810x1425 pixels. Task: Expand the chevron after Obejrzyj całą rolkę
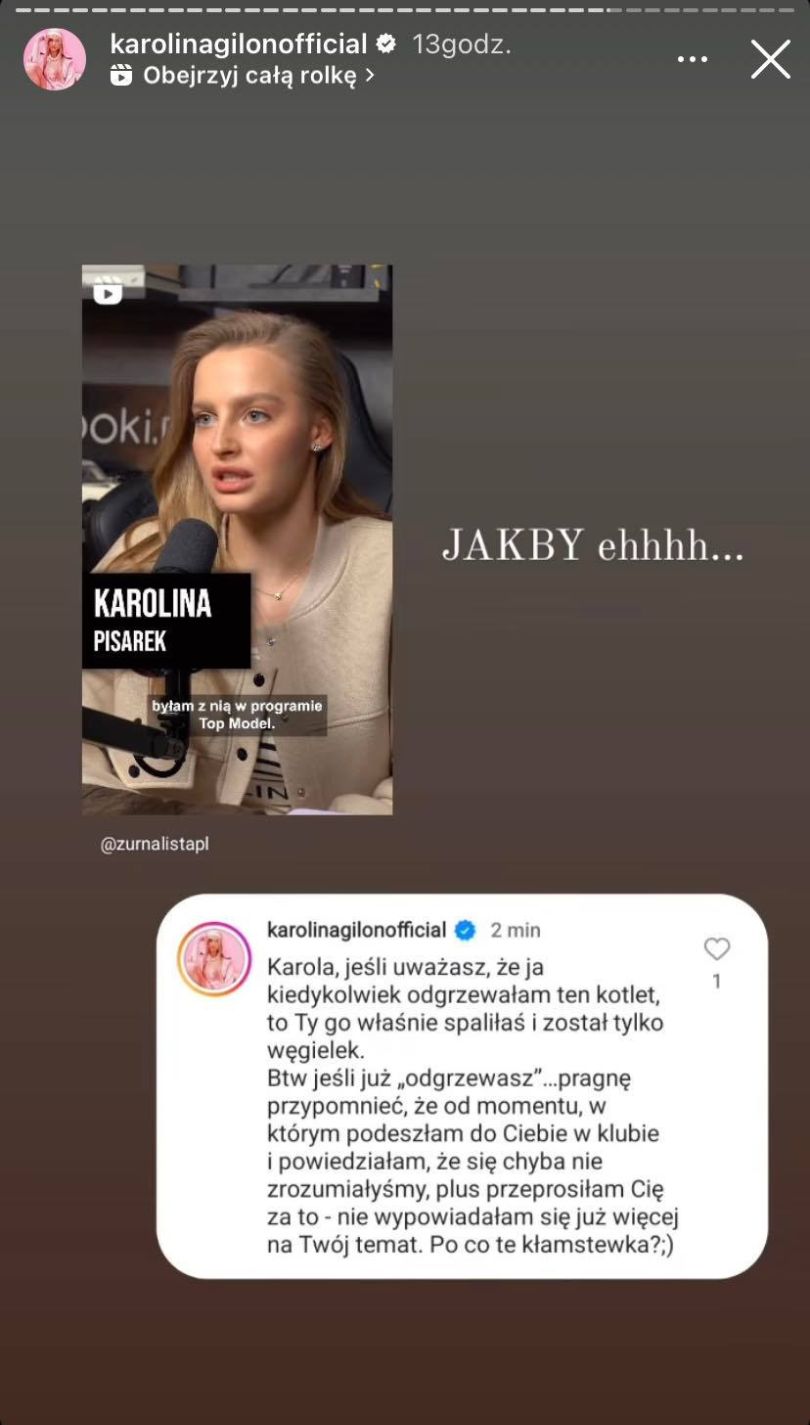pyautogui.click(x=369, y=76)
